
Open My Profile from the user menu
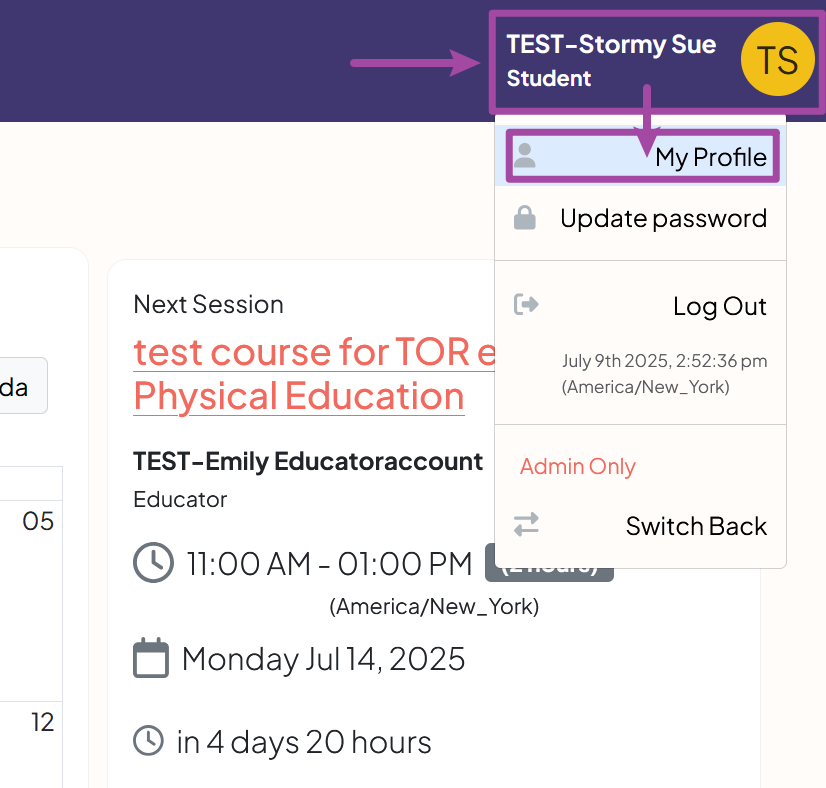click(710, 157)
